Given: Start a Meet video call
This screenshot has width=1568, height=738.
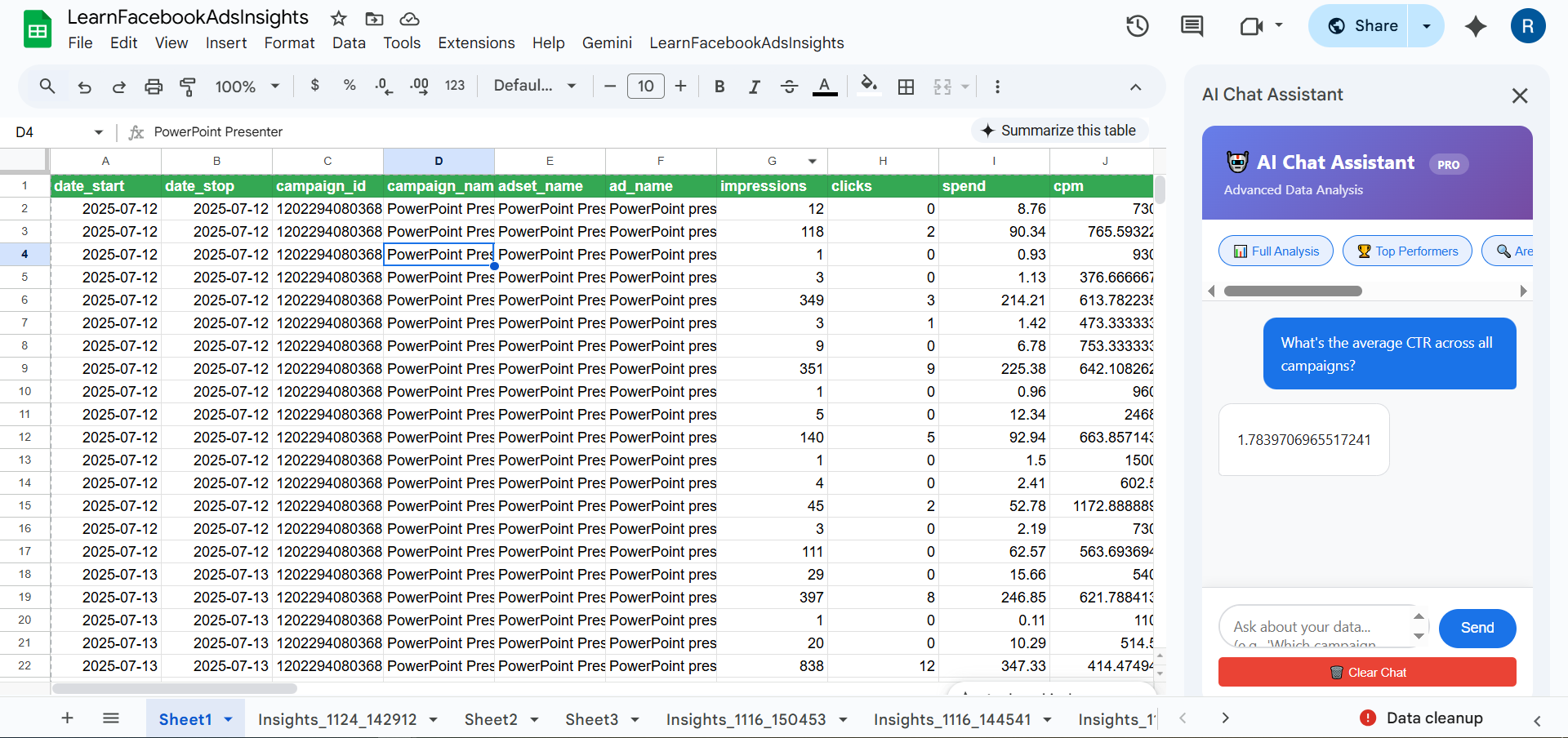Looking at the screenshot, I should [x=1251, y=25].
